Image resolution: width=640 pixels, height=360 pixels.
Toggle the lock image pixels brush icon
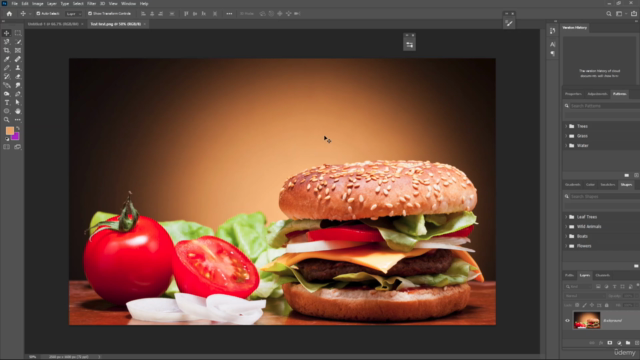tap(584, 305)
